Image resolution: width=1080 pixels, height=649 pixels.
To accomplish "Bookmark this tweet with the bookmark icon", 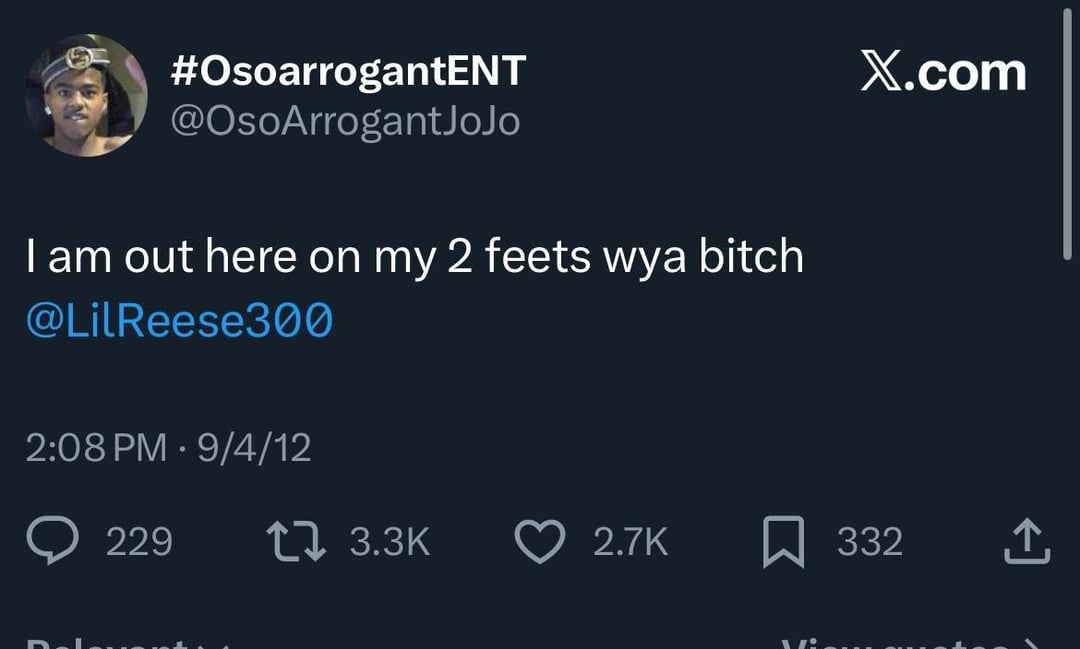I will coord(783,542).
